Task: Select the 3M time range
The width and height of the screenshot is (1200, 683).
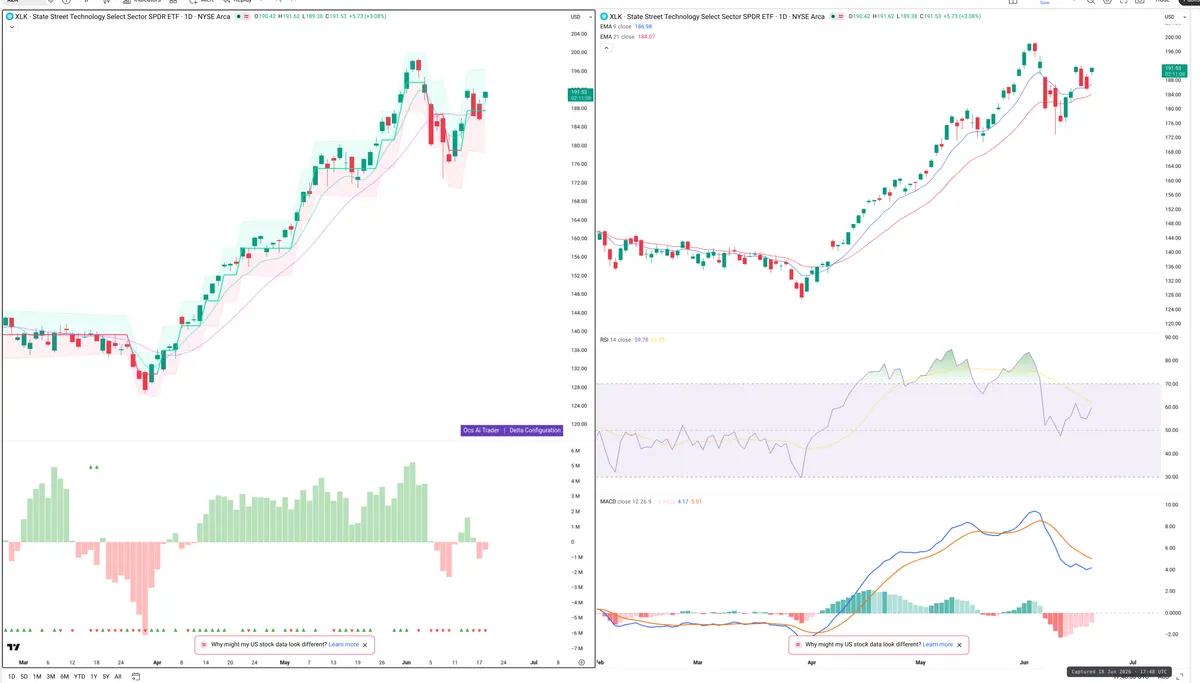Action: (51, 677)
